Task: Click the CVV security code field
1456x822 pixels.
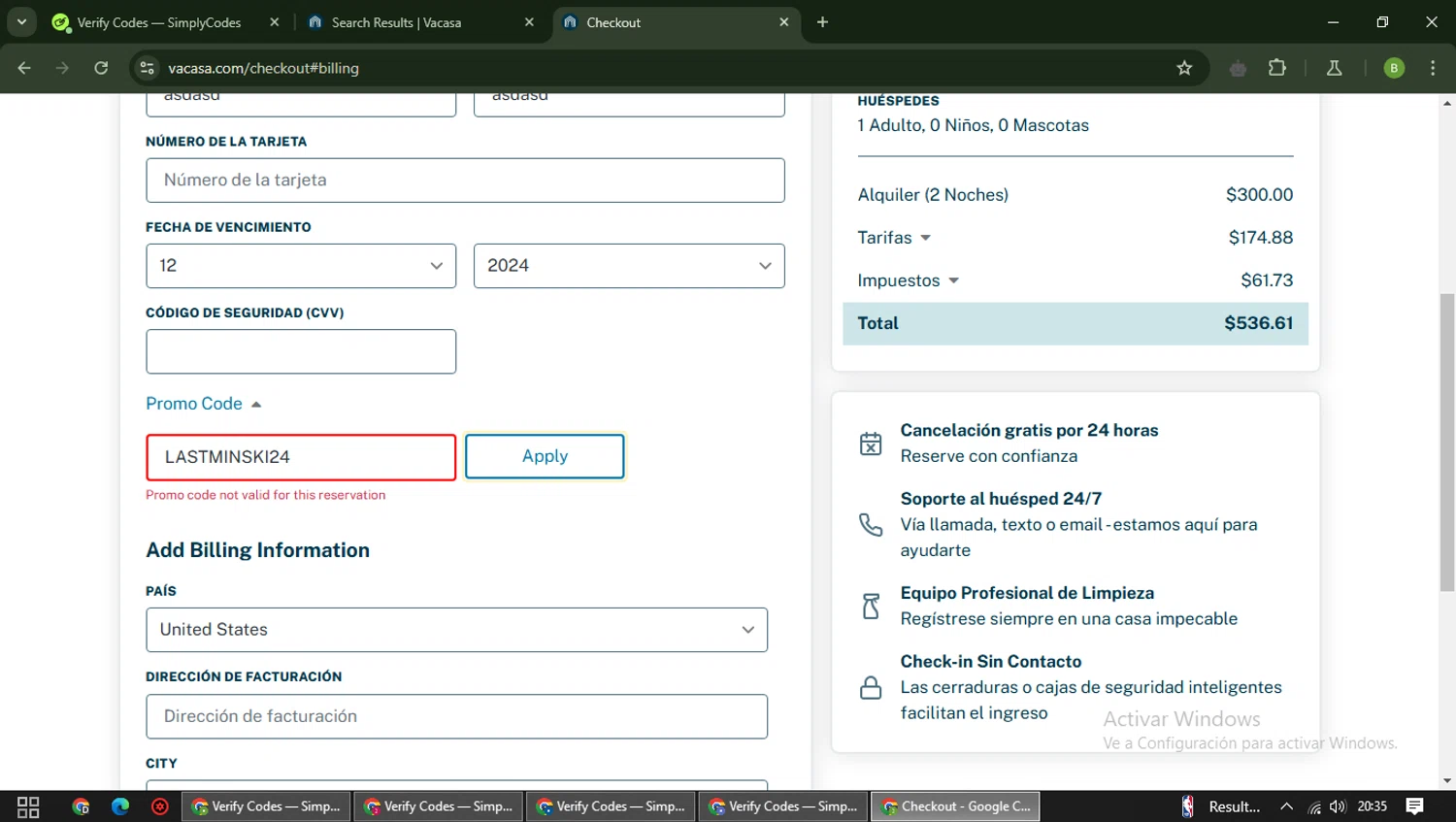Action: point(301,351)
